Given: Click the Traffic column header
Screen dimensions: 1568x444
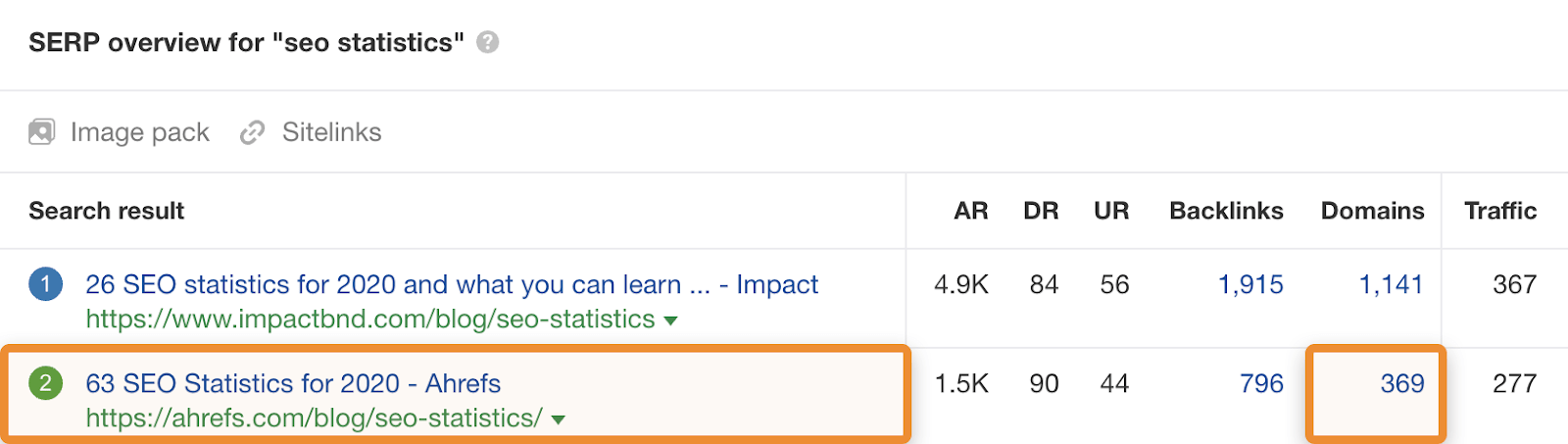Looking at the screenshot, I should 1500,211.
